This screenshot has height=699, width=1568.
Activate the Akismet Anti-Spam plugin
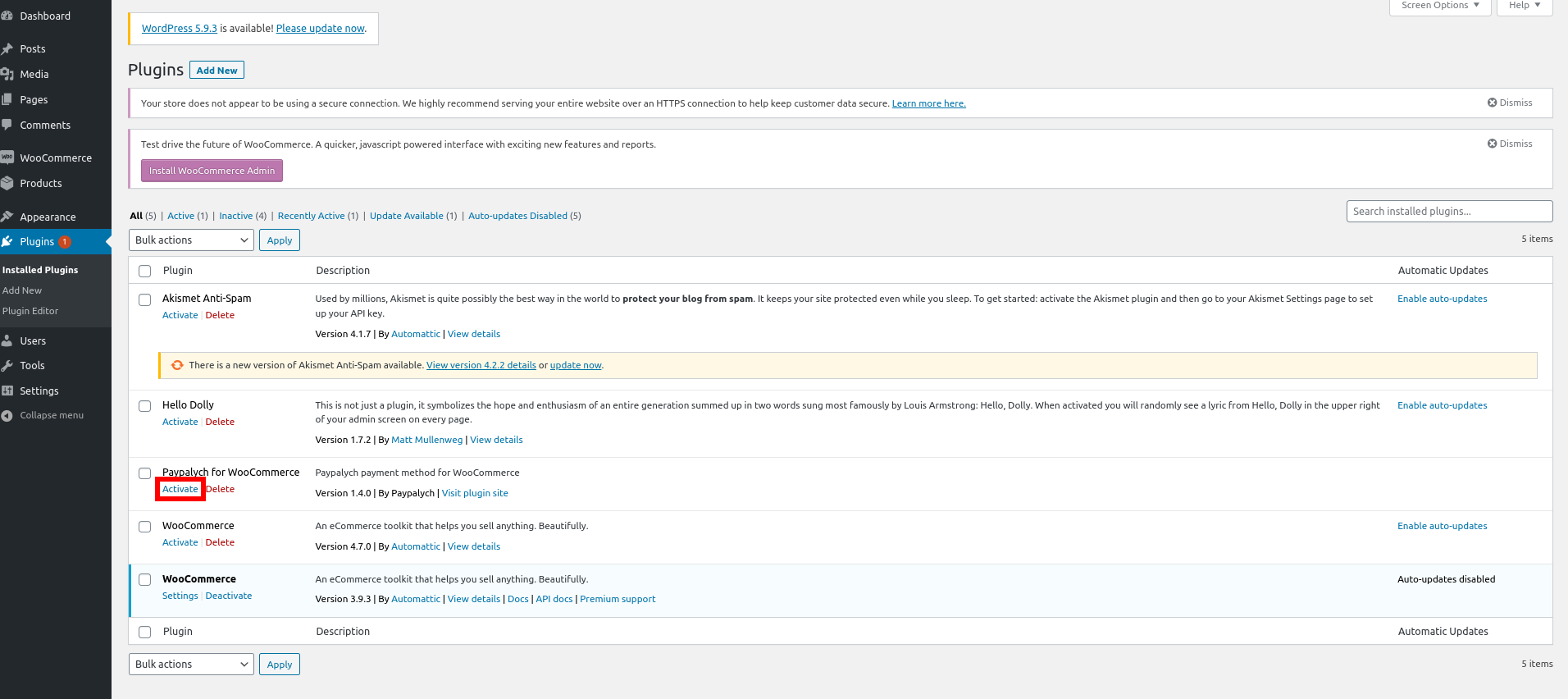click(180, 315)
